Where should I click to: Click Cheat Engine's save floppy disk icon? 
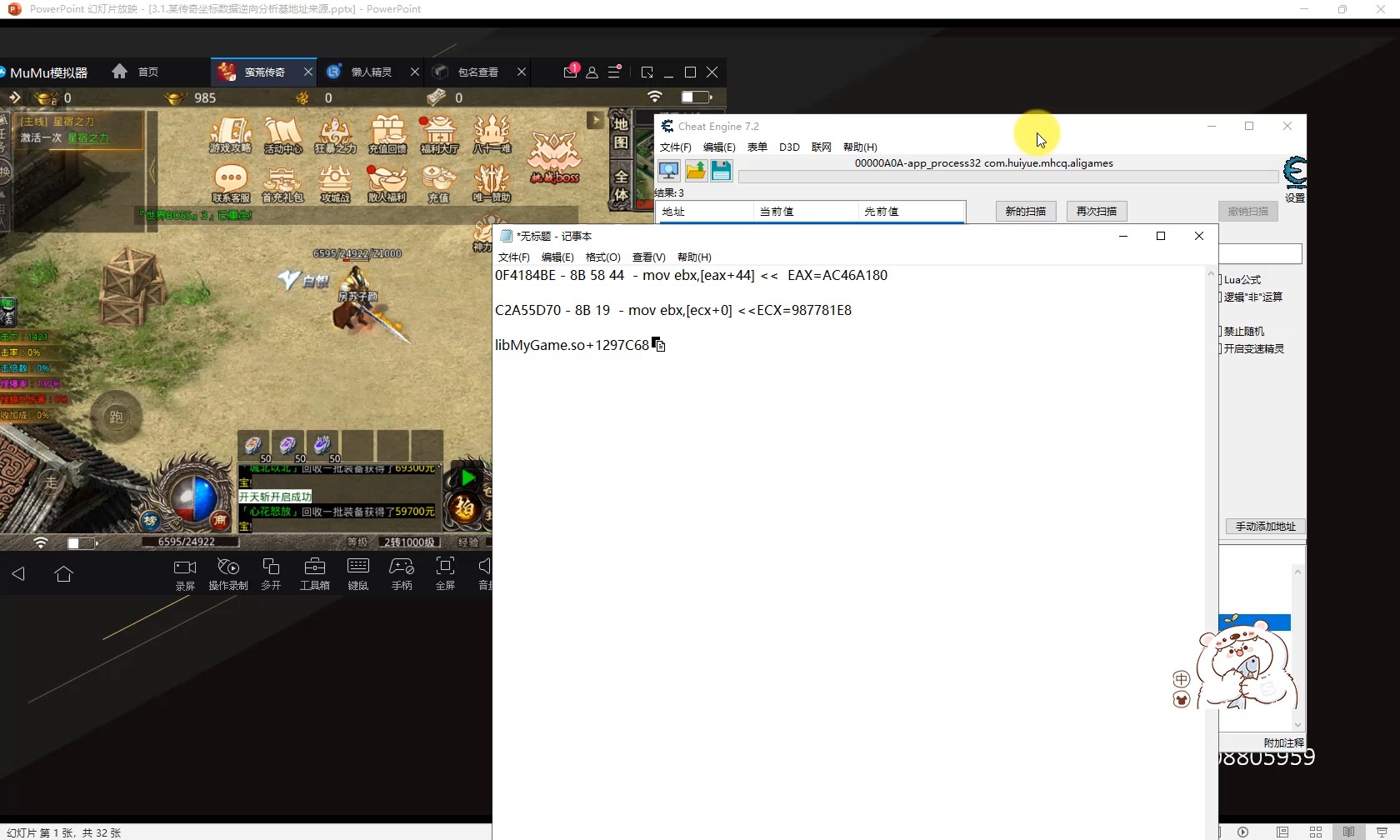click(721, 171)
